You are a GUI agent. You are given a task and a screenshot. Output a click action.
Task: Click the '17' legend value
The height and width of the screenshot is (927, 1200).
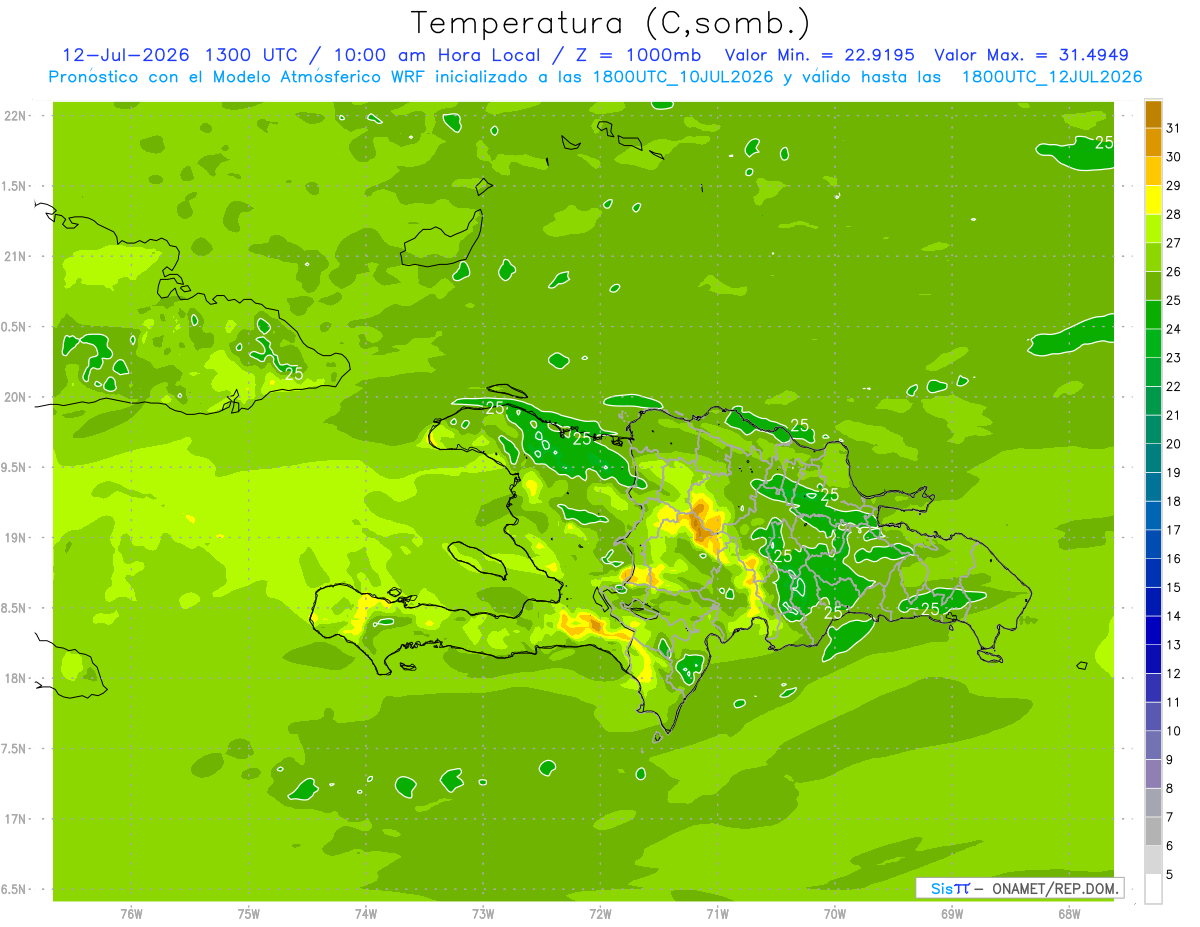[x=1174, y=530]
